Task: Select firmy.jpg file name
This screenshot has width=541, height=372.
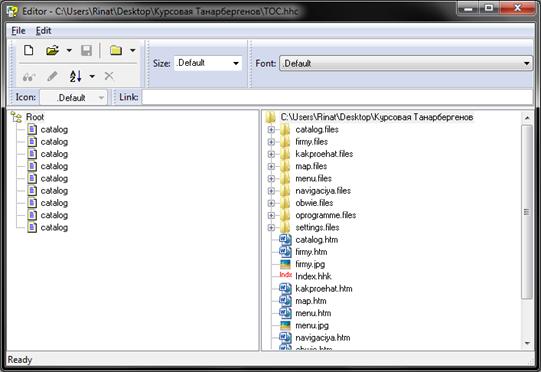Action: 310,264
